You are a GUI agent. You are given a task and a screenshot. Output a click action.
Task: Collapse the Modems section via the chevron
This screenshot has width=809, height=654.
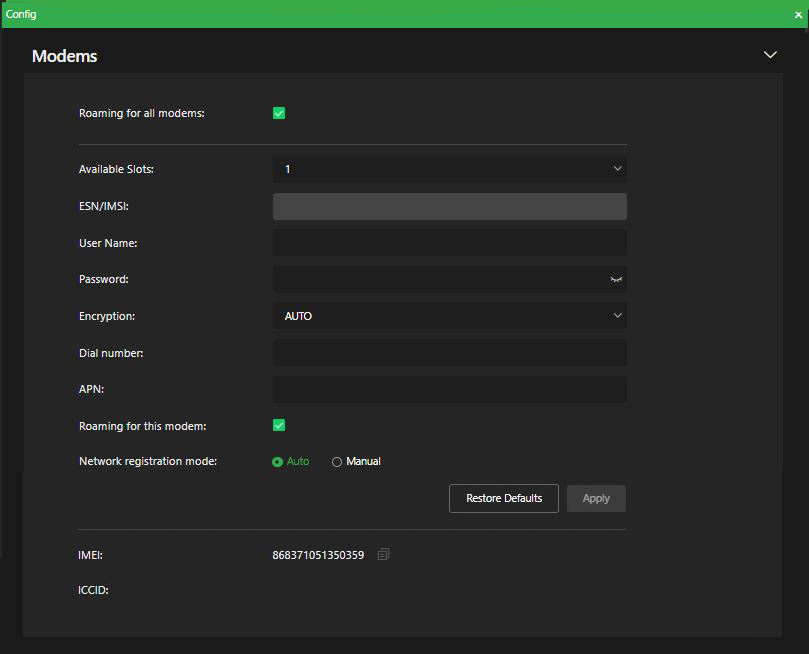coord(770,55)
